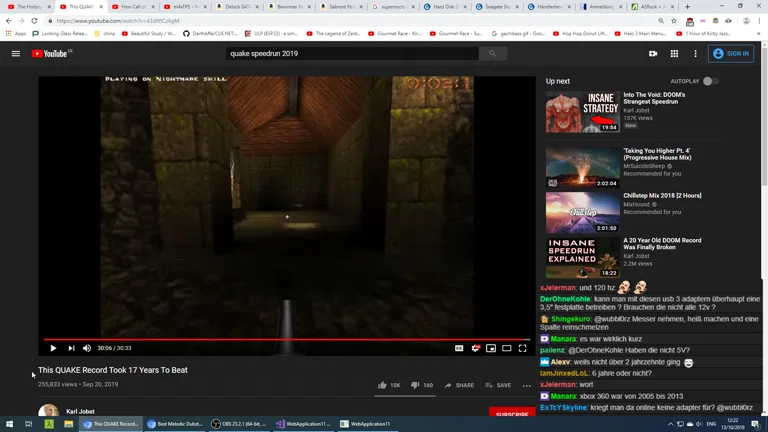Seek in the red video progress bar

coord(287,339)
